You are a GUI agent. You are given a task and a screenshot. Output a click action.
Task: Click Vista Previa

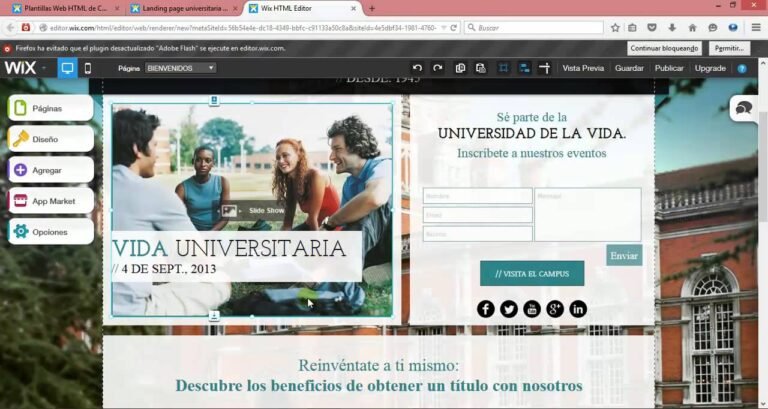click(583, 68)
